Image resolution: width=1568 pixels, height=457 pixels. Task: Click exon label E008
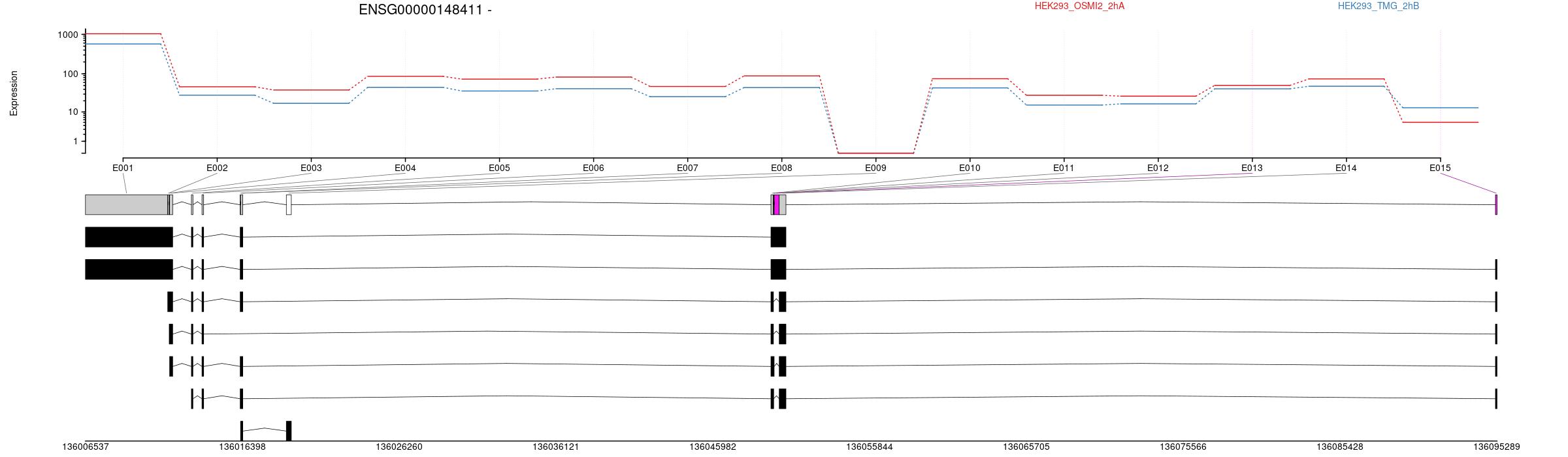click(781, 168)
